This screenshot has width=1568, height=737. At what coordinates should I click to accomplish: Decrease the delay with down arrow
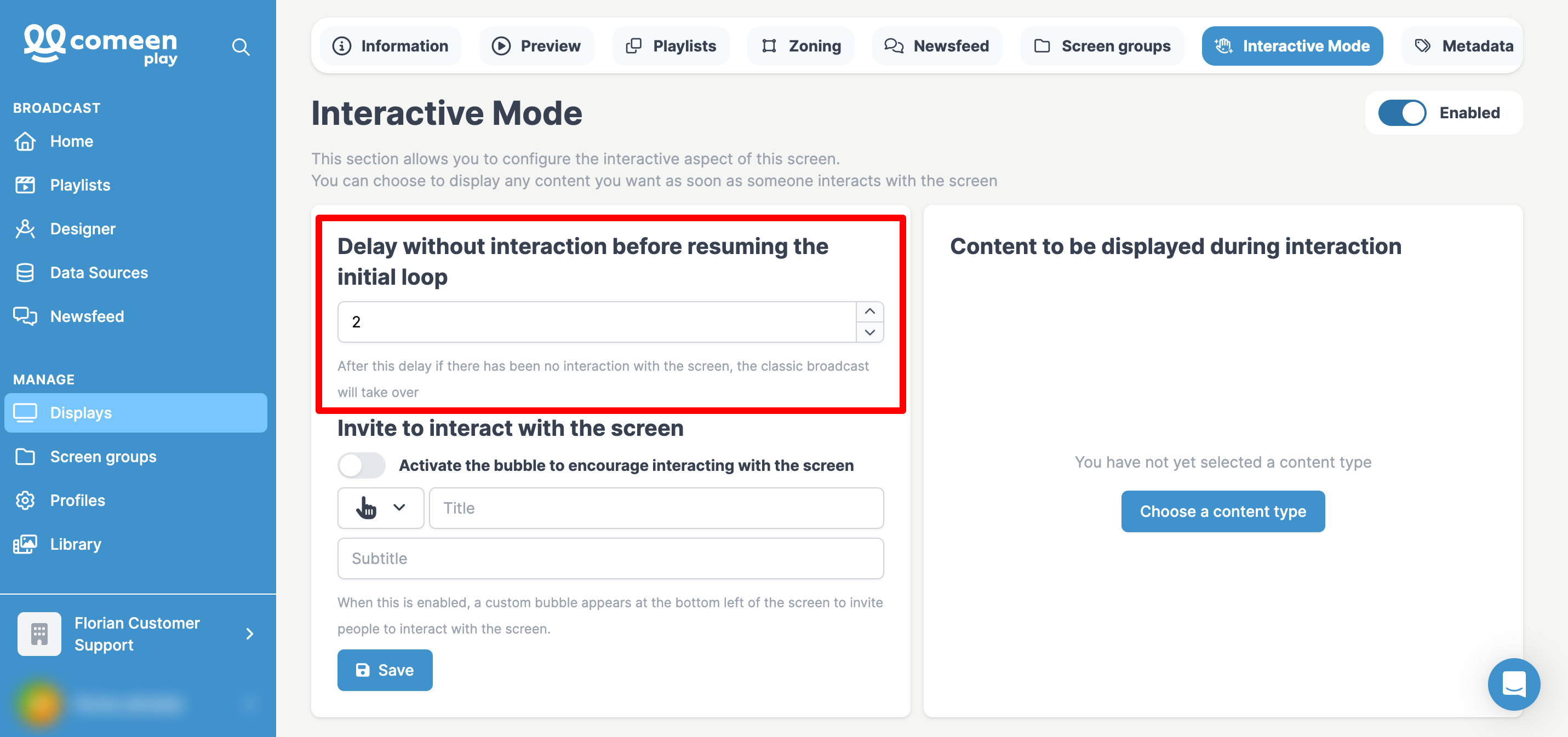click(870, 332)
